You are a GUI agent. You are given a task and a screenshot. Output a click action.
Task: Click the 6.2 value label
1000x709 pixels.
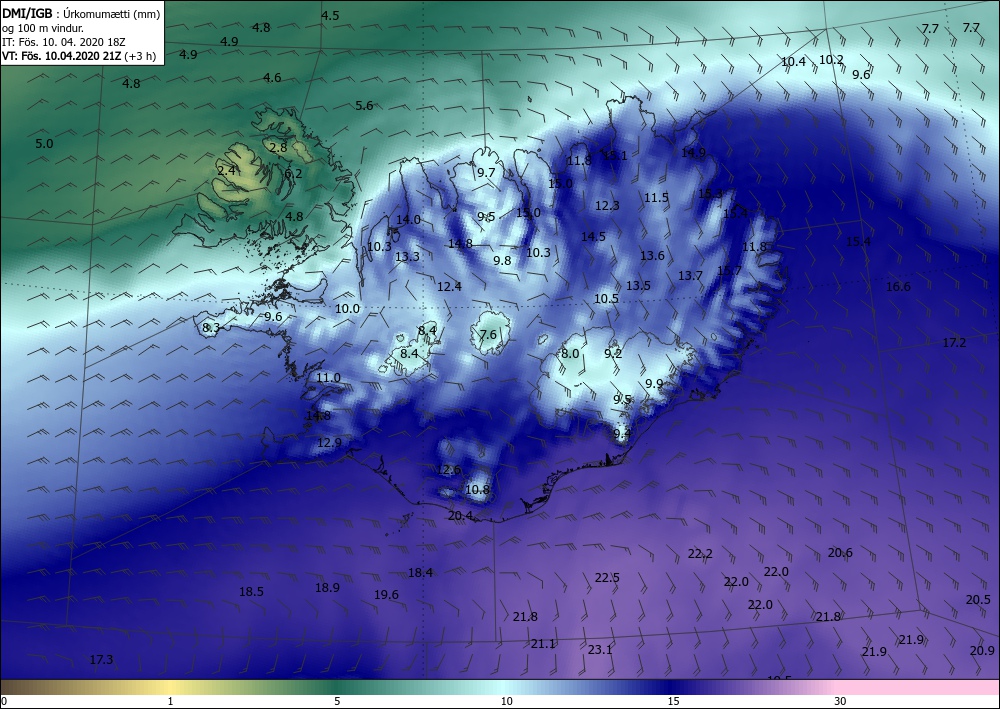coord(293,173)
